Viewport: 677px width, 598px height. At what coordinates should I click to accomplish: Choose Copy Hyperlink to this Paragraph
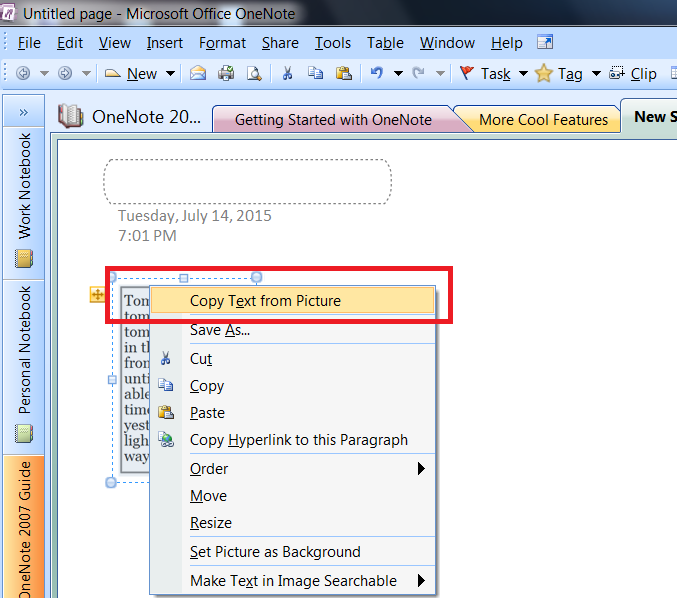click(292, 440)
